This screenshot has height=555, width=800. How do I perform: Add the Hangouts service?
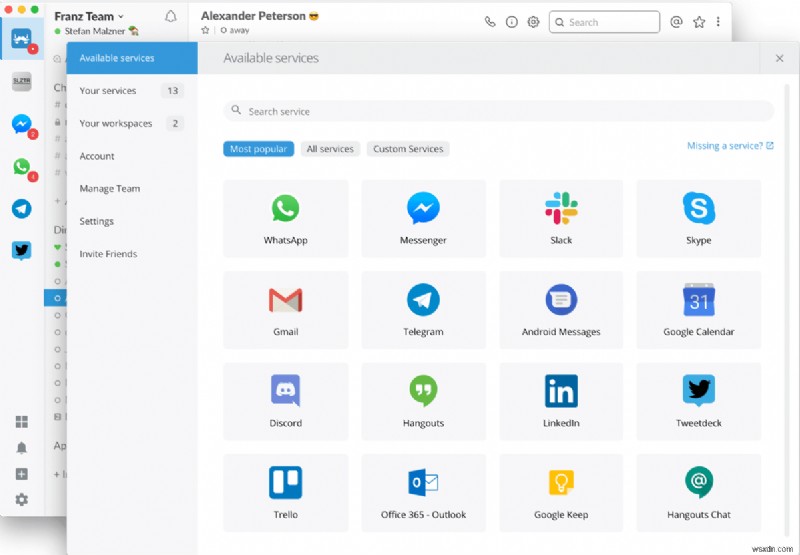coord(423,401)
